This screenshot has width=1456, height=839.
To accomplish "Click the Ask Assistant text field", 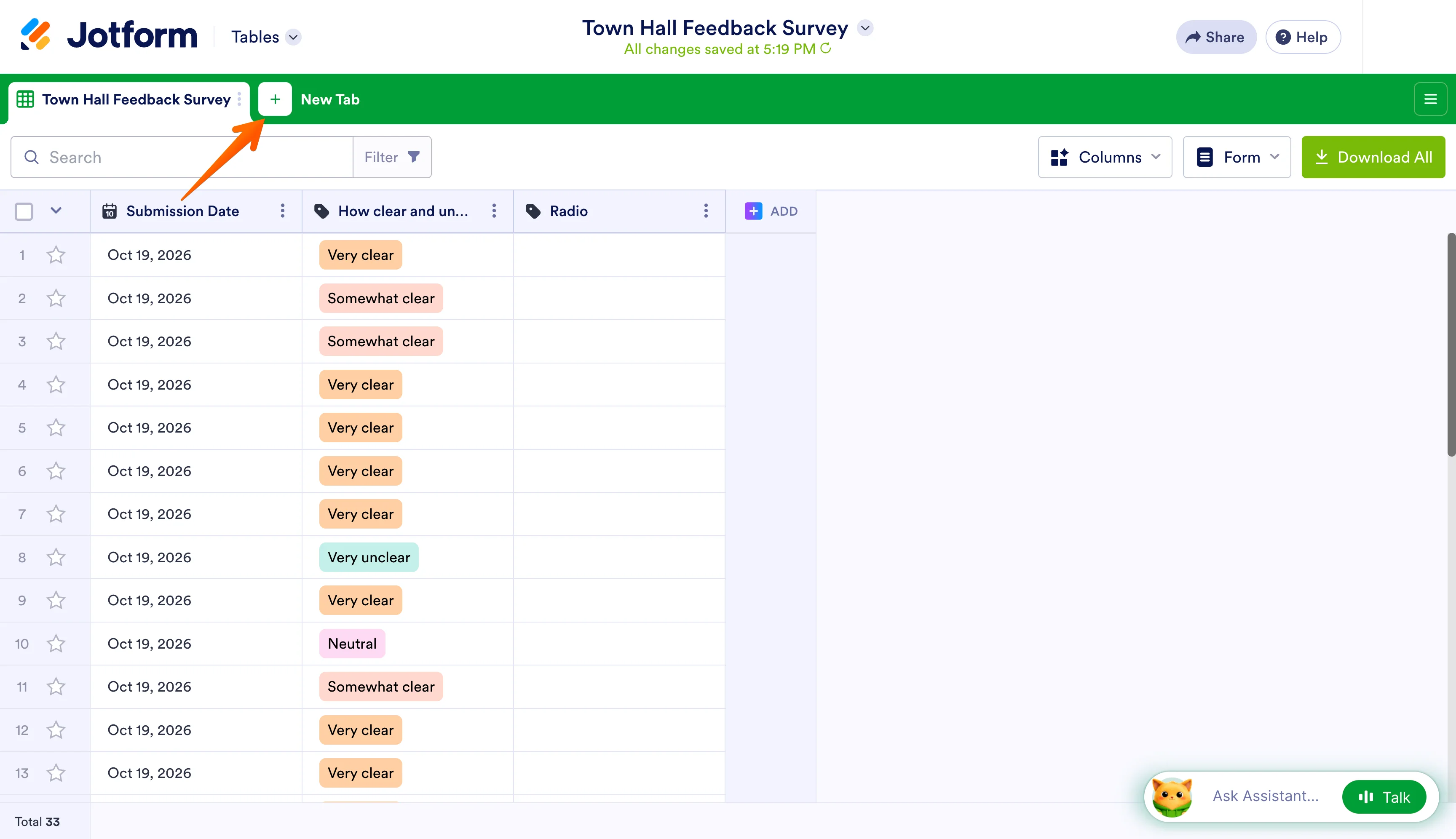I will point(1265,796).
